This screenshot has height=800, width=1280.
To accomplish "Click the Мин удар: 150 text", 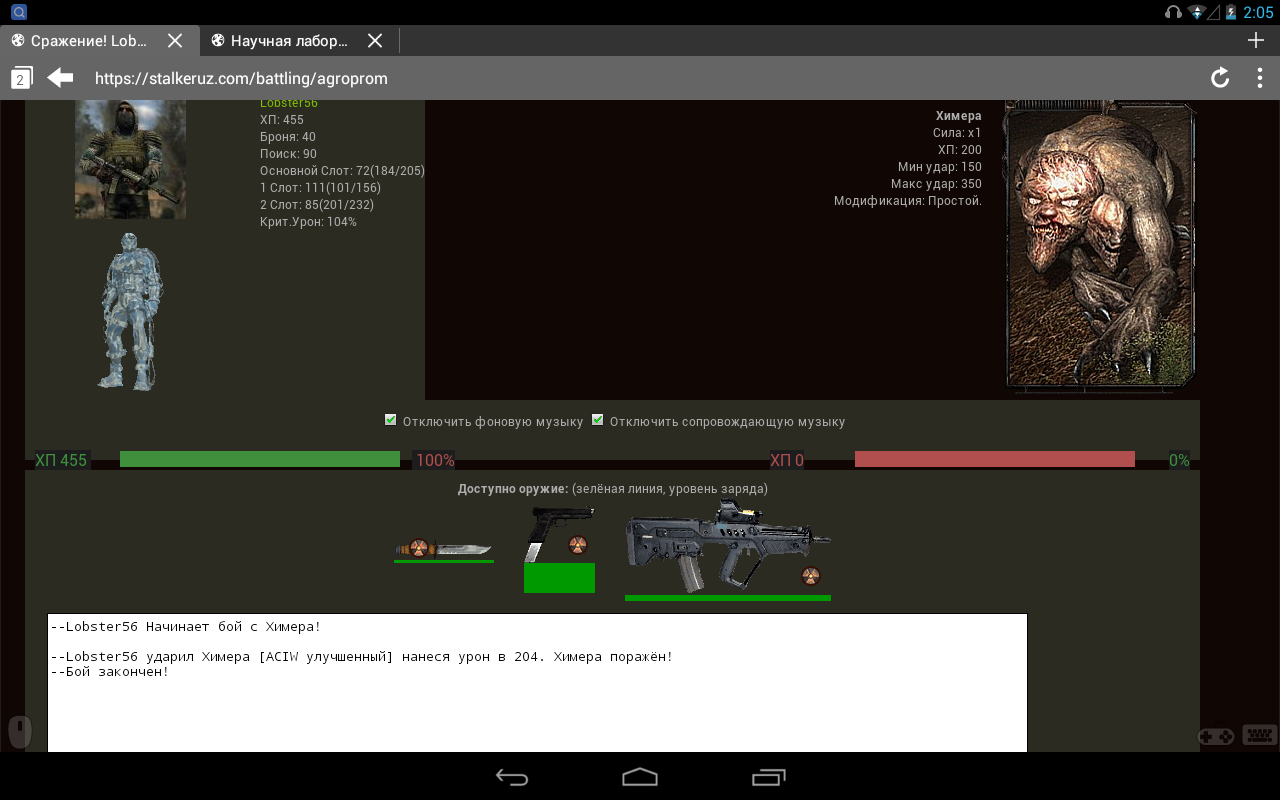I will (940, 167).
